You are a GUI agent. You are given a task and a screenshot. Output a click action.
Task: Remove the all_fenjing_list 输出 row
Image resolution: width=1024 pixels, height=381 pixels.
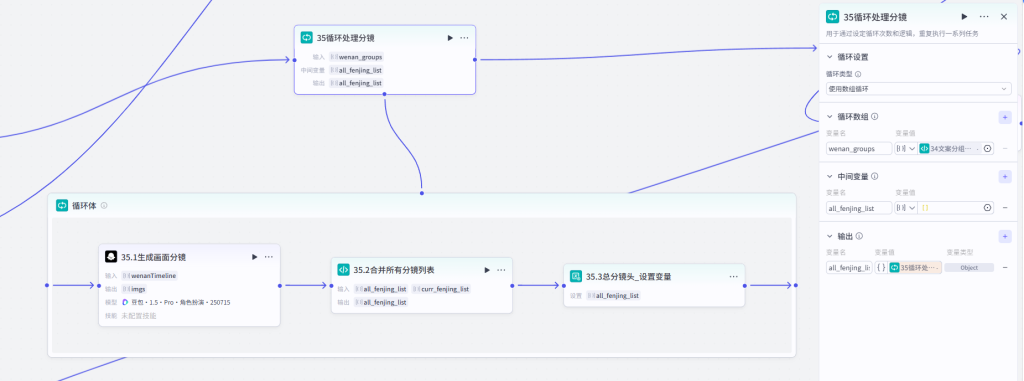tap(1005, 267)
